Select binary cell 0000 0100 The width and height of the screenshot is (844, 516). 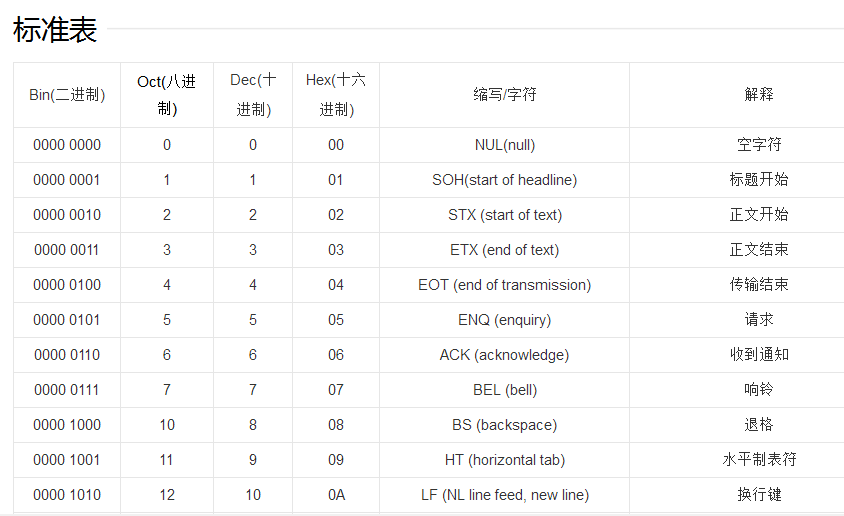tap(67, 285)
